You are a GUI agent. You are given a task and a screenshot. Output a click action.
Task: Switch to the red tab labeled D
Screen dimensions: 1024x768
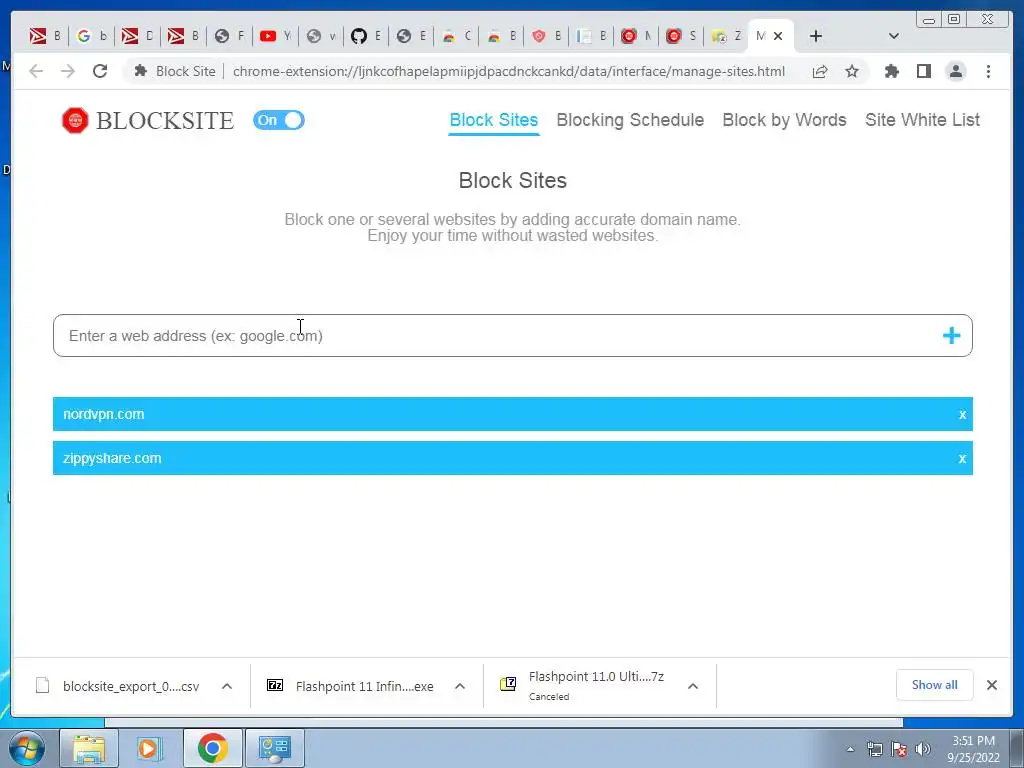click(x=137, y=36)
